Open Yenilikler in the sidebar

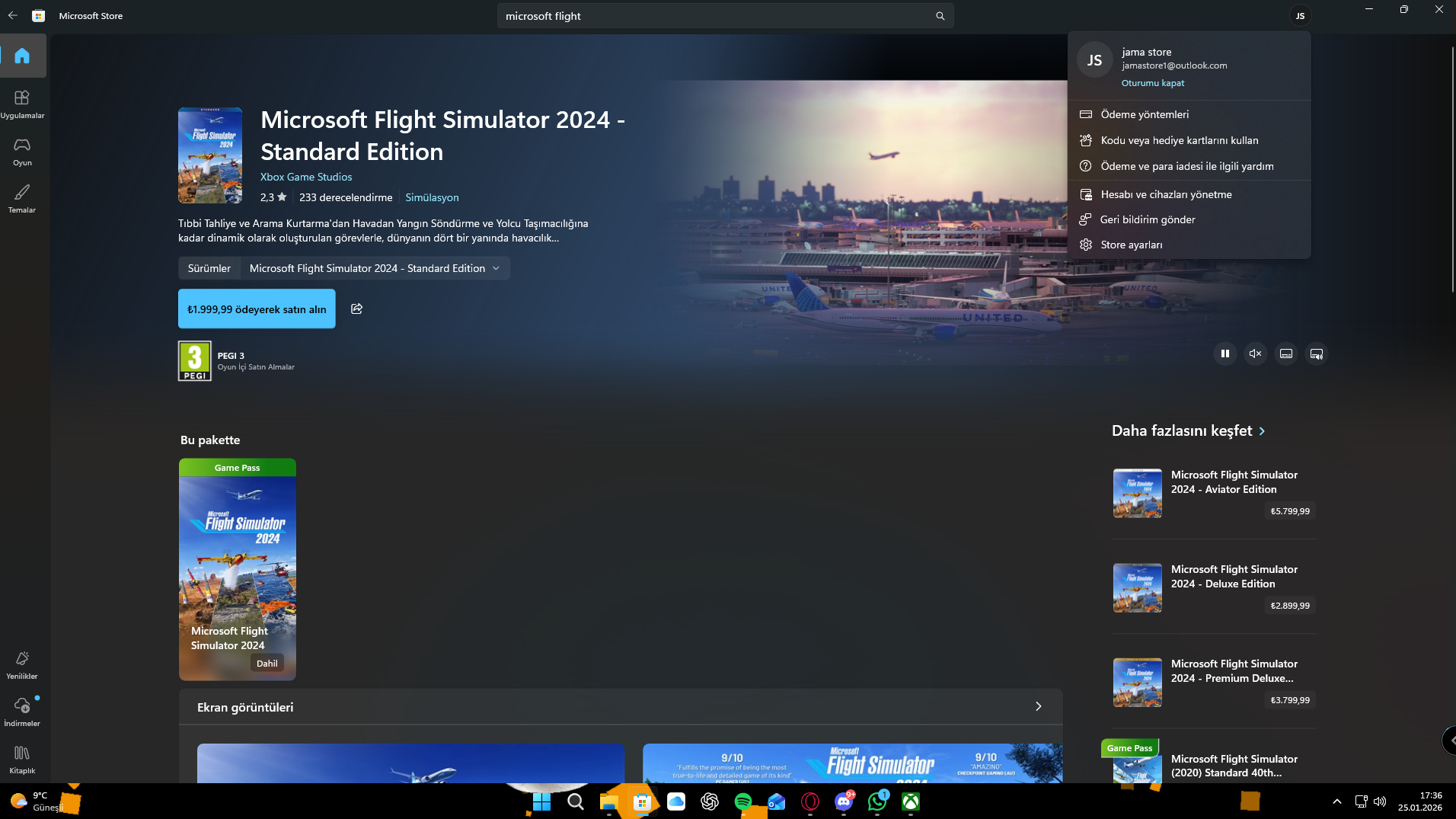coord(22,665)
